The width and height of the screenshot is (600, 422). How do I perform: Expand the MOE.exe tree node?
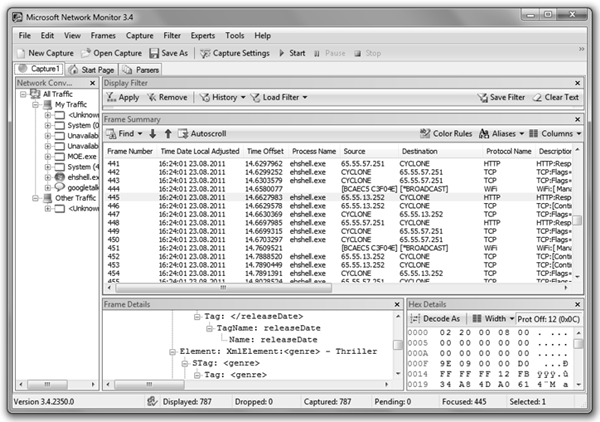point(47,156)
